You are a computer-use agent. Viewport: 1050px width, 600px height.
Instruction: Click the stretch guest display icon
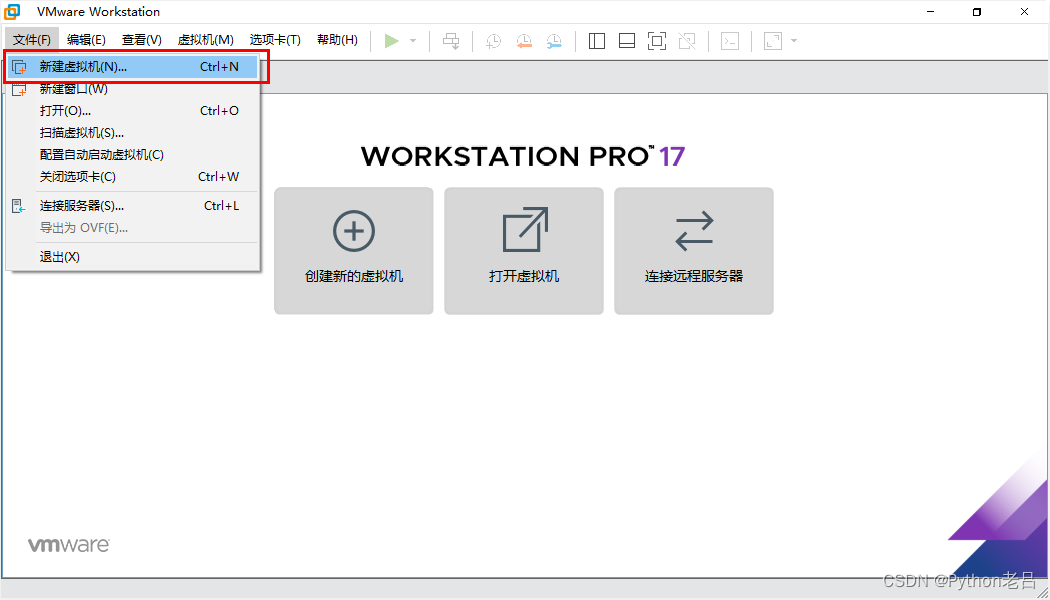[773, 41]
